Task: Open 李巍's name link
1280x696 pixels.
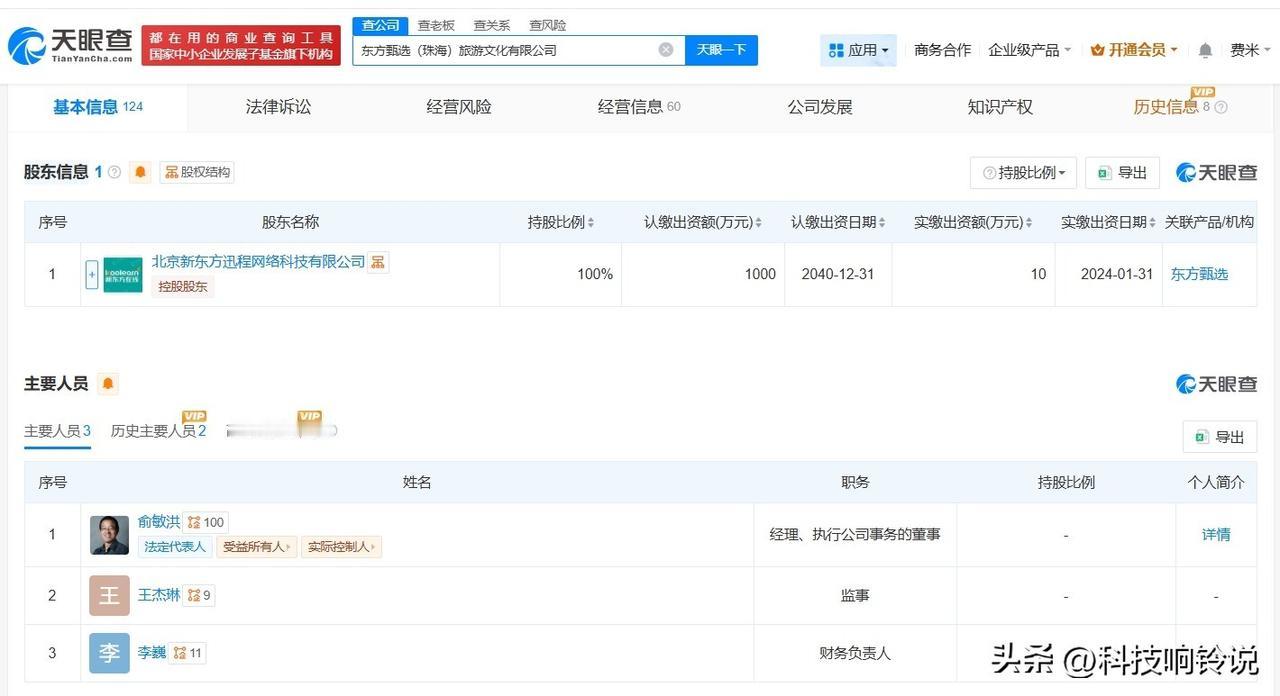Action: click(x=152, y=653)
